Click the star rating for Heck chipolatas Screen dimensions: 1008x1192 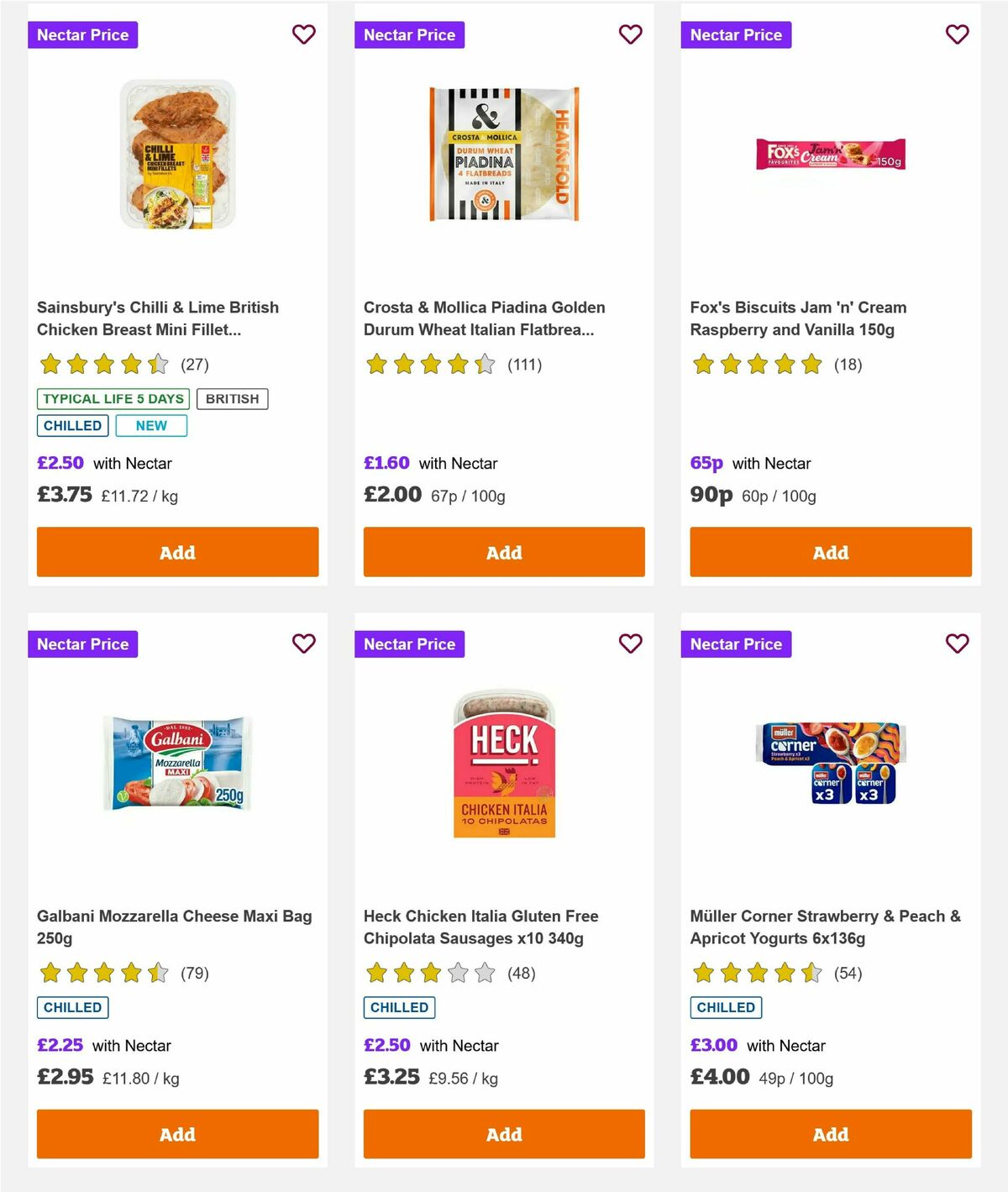click(x=428, y=974)
